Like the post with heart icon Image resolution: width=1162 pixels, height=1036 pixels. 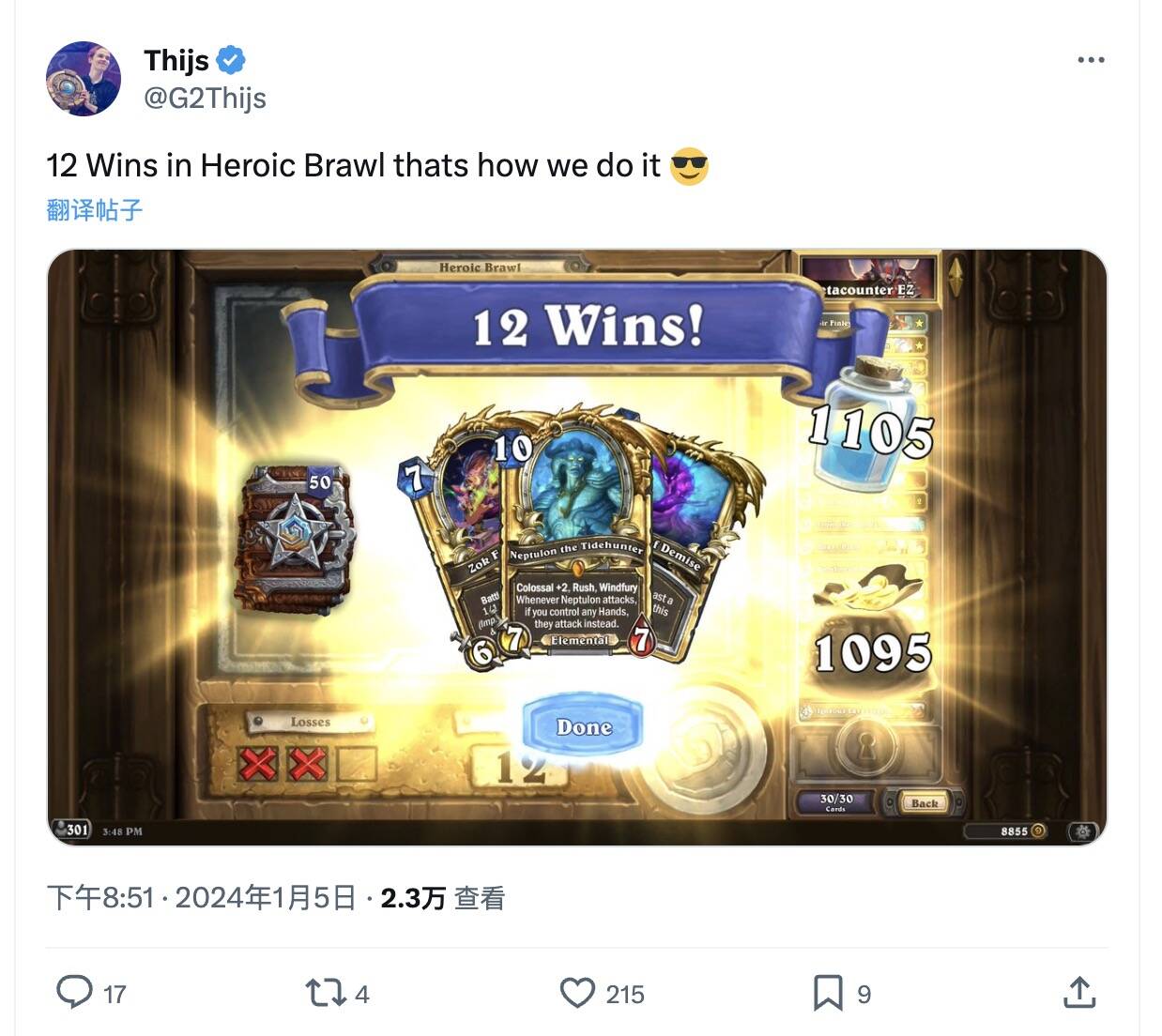click(577, 993)
